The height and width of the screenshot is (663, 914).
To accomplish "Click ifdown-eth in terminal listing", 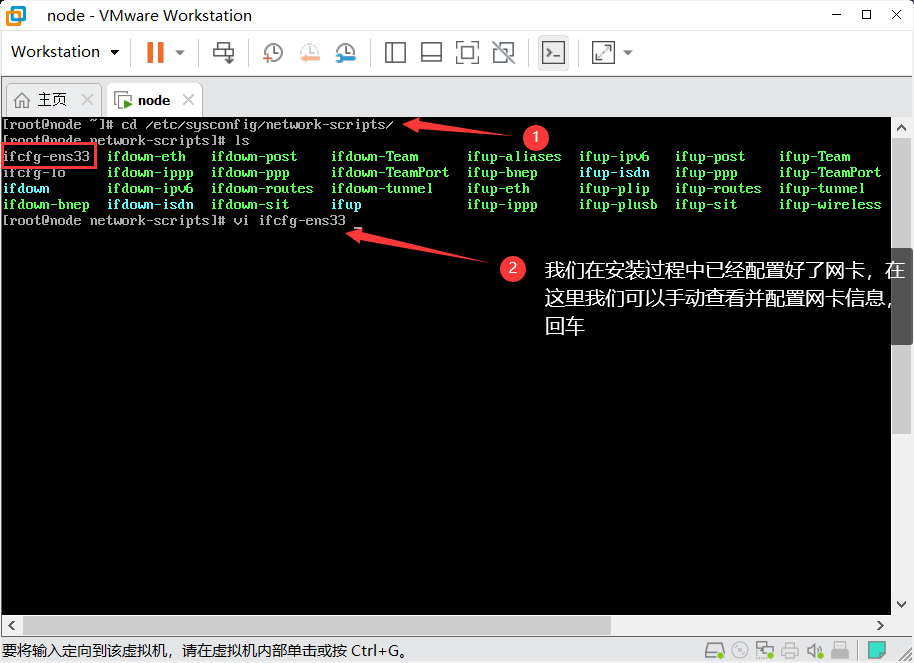I will pos(146,156).
